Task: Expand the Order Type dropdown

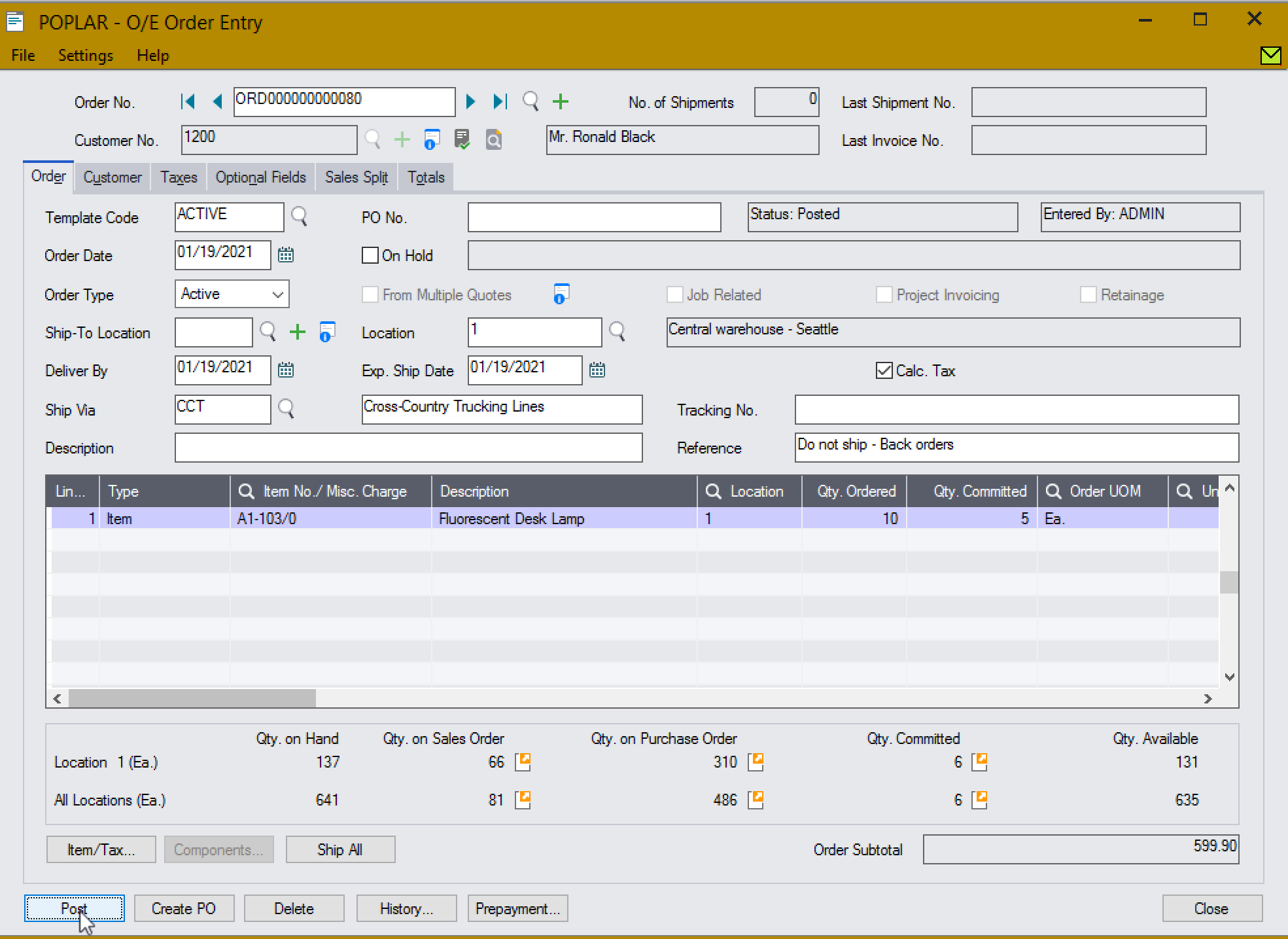Action: click(277, 294)
